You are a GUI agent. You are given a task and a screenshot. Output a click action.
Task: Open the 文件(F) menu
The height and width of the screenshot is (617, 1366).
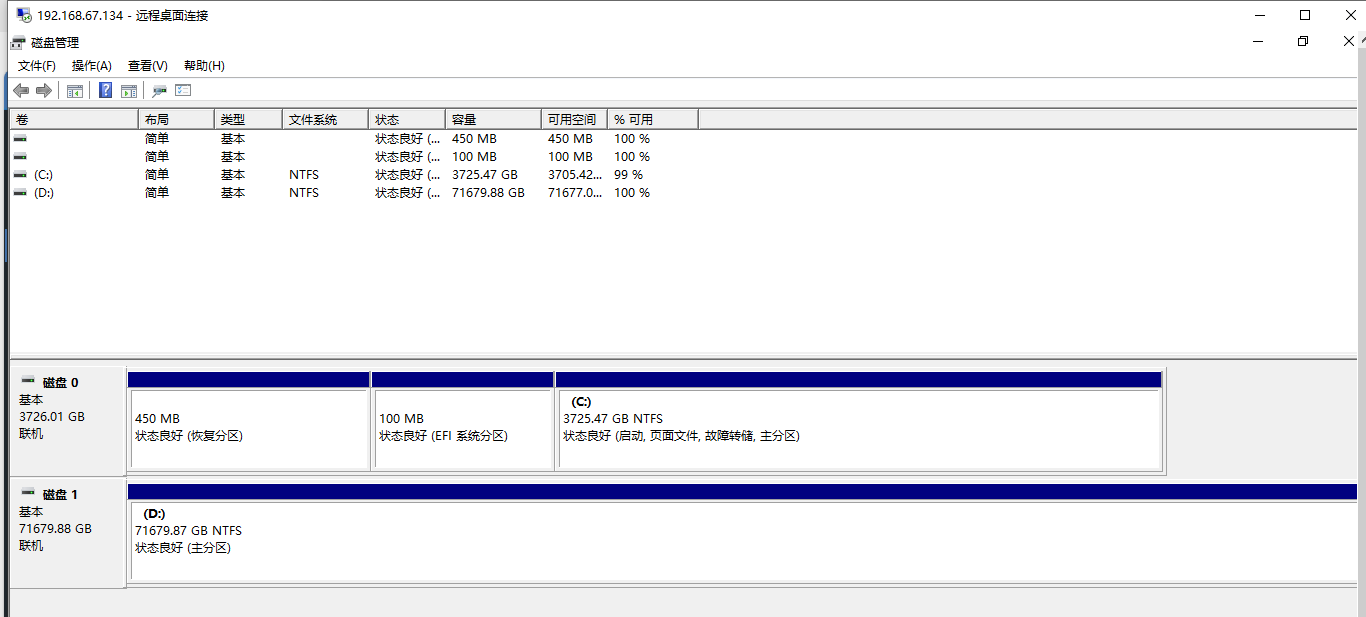point(37,66)
